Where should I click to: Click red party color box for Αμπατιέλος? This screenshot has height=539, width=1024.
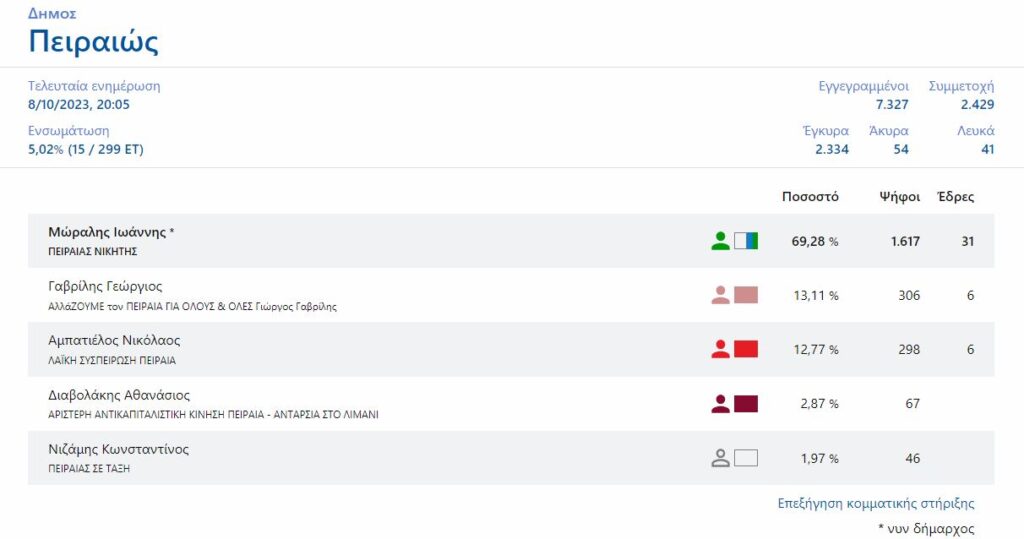pos(746,349)
